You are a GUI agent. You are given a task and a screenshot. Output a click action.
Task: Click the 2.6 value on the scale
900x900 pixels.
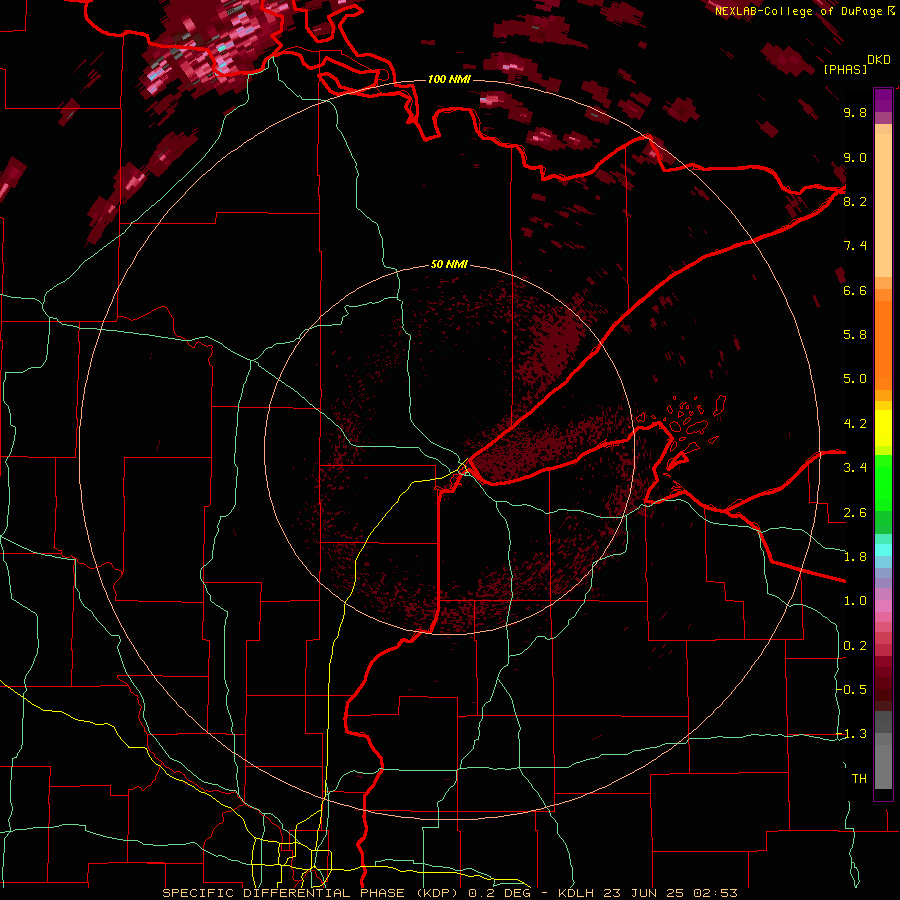click(855, 513)
